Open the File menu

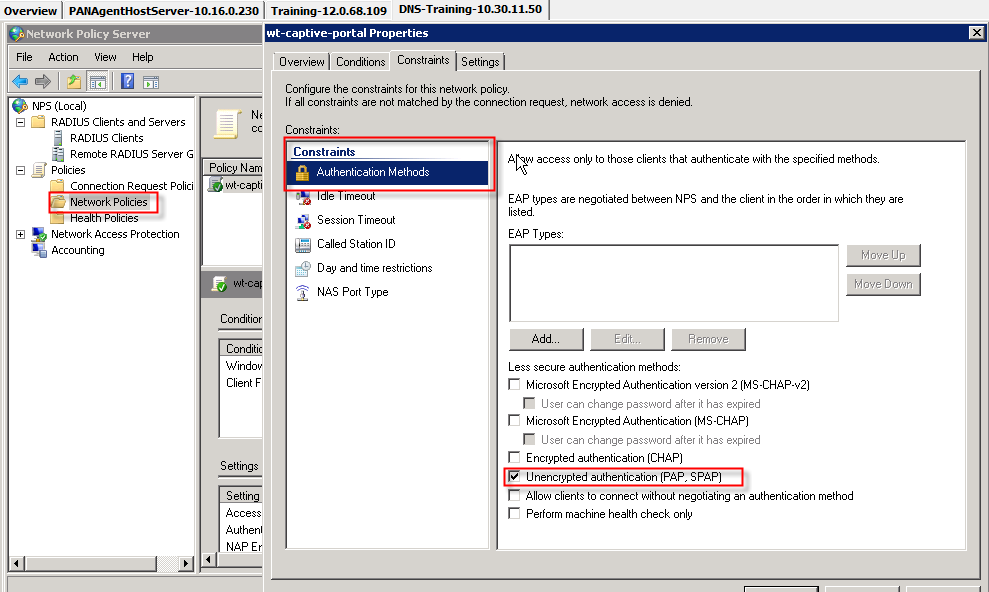pos(24,57)
